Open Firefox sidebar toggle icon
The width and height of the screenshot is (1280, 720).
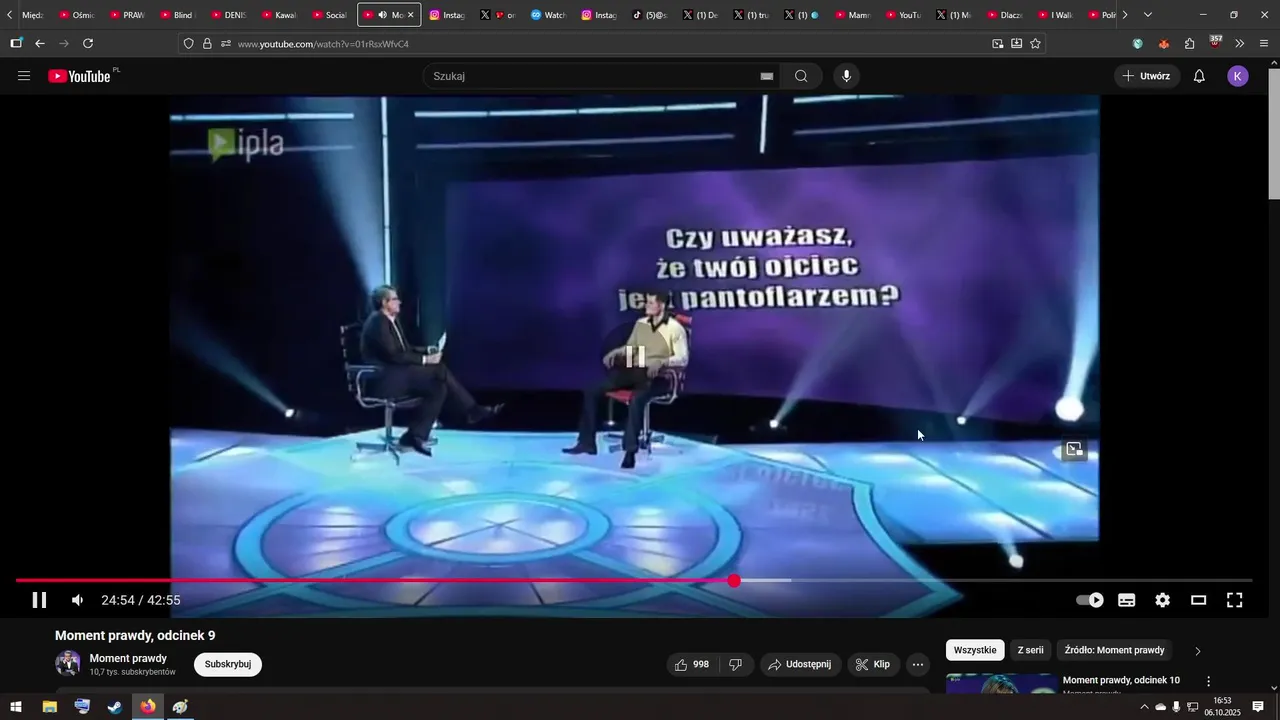[16, 43]
